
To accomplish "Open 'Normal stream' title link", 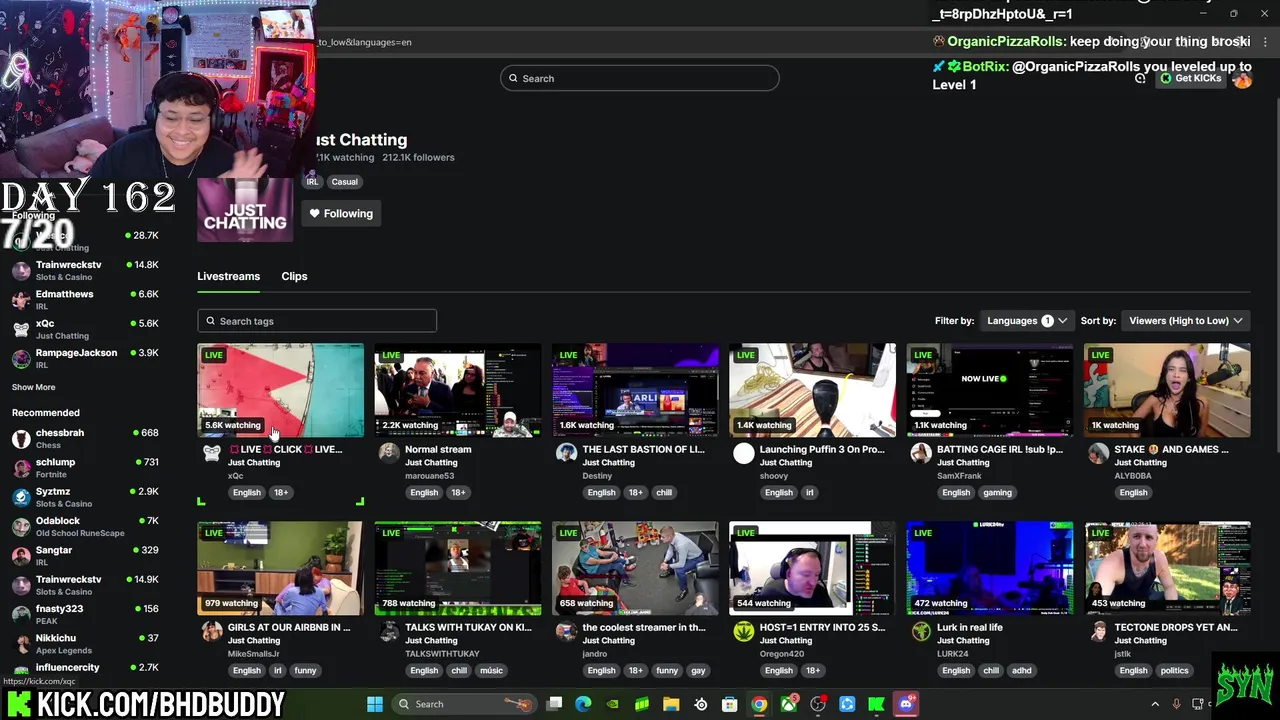I will 438,449.
